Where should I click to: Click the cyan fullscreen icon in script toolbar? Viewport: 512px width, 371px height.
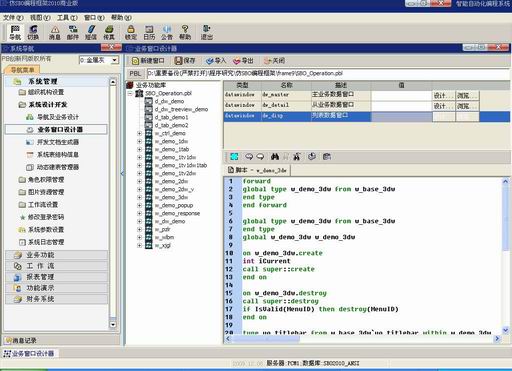pyautogui.click(x=234, y=156)
